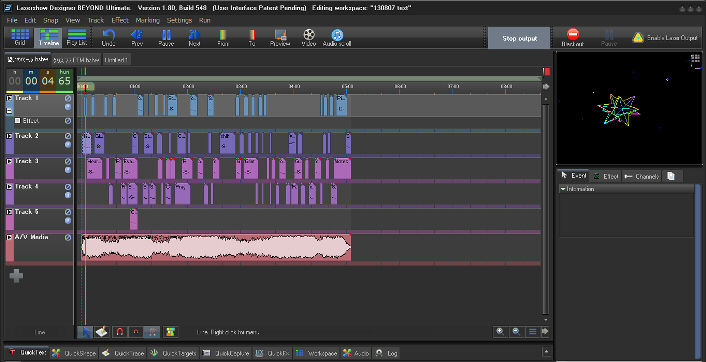706x362 pixels.
Task: Open the Snap menu
Action: click(51, 20)
